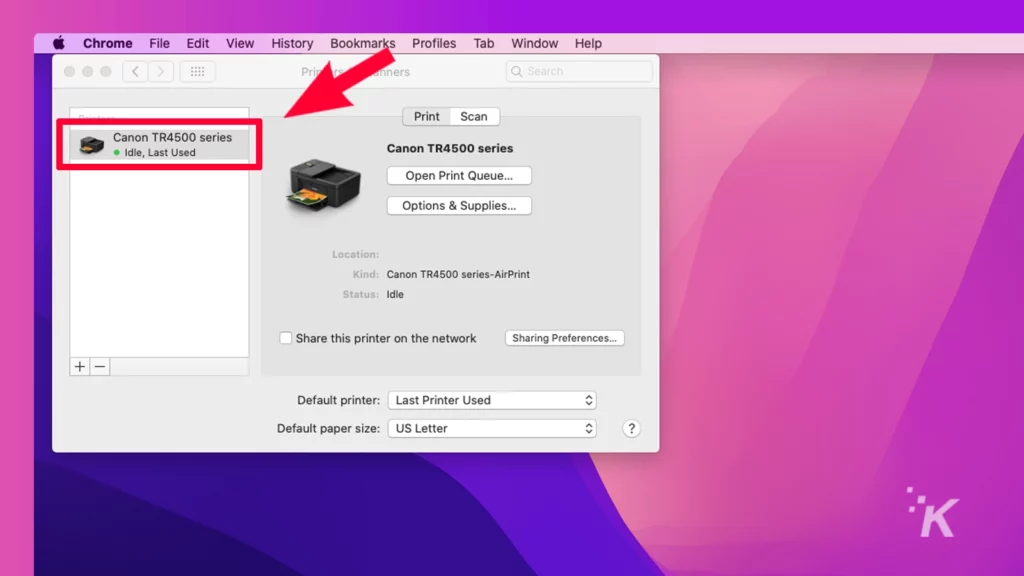Open the Default paper size dropdown
Image resolution: width=1024 pixels, height=576 pixels.
pos(492,428)
